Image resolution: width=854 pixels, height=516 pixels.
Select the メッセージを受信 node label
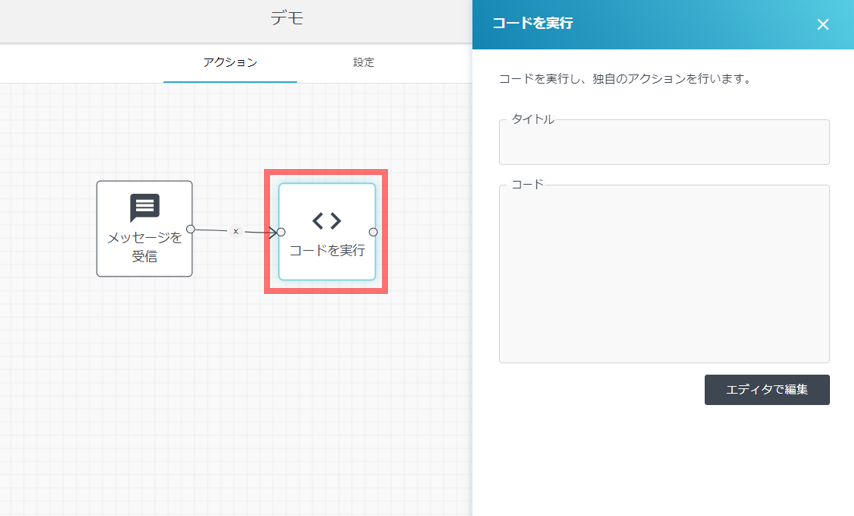tap(145, 246)
